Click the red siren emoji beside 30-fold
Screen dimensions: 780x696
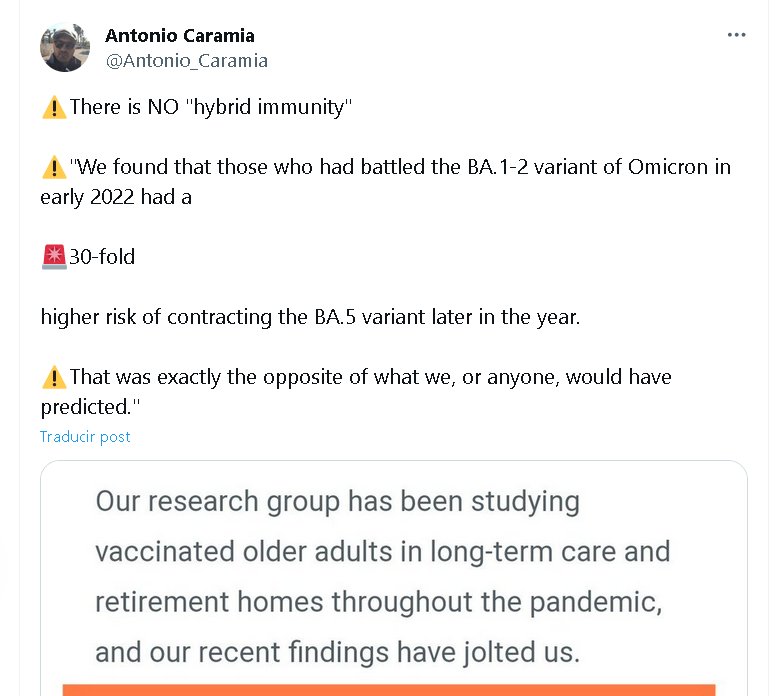(54, 257)
